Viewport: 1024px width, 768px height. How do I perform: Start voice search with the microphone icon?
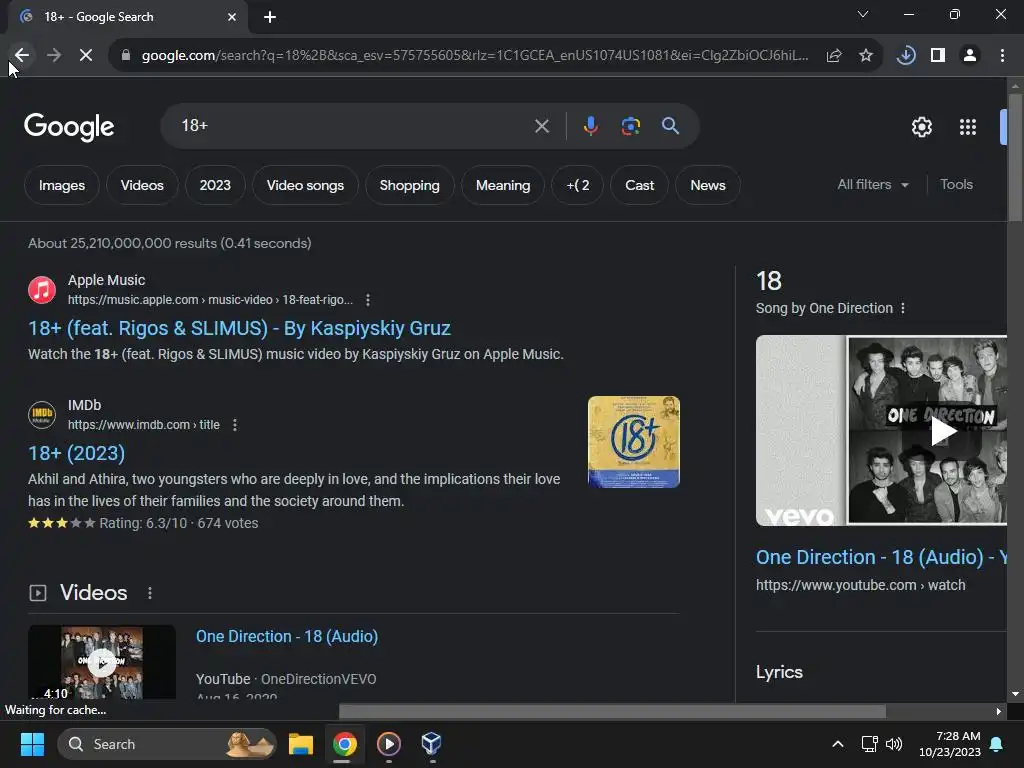590,126
